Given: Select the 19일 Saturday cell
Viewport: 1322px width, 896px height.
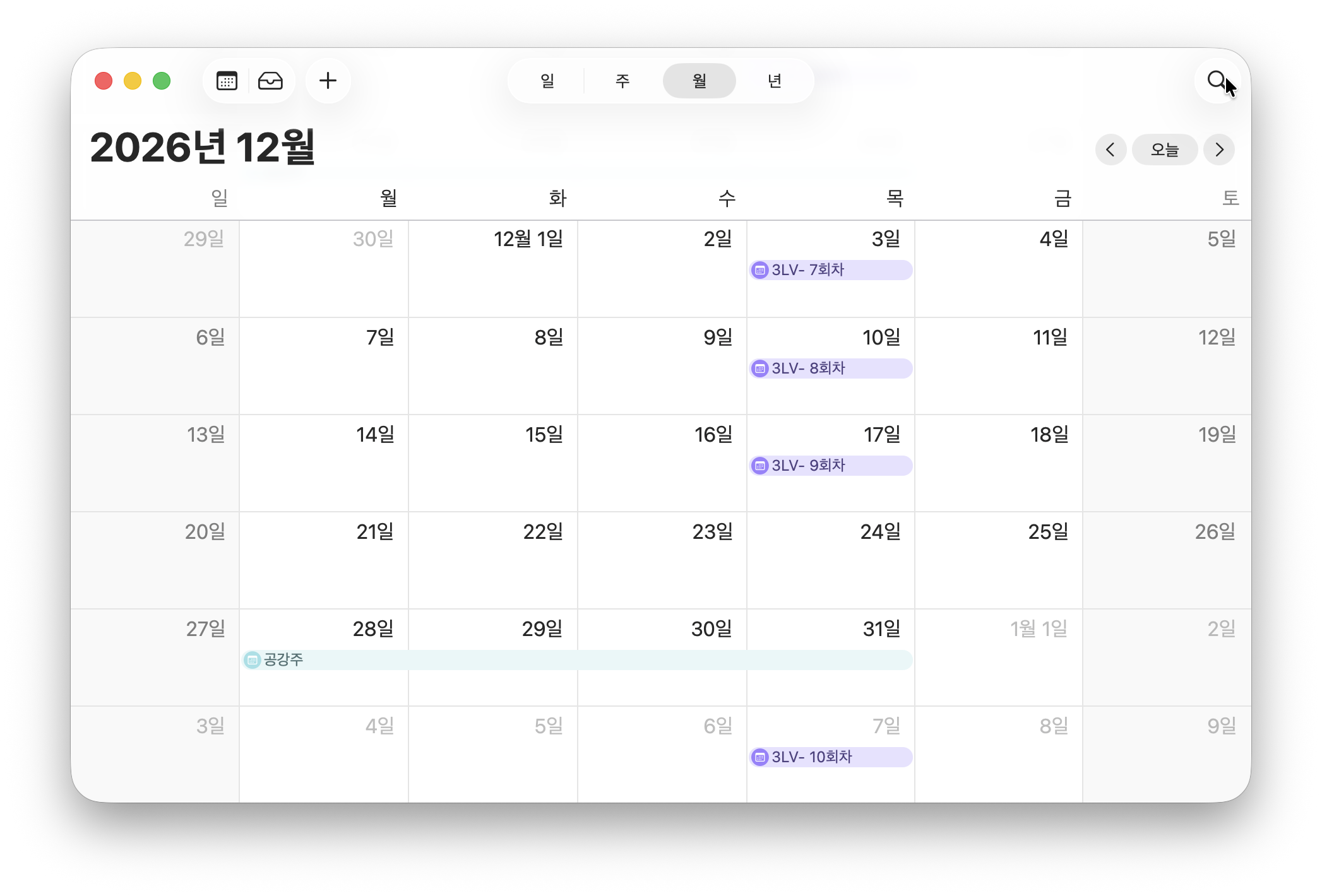Looking at the screenshot, I should (x=1167, y=463).
